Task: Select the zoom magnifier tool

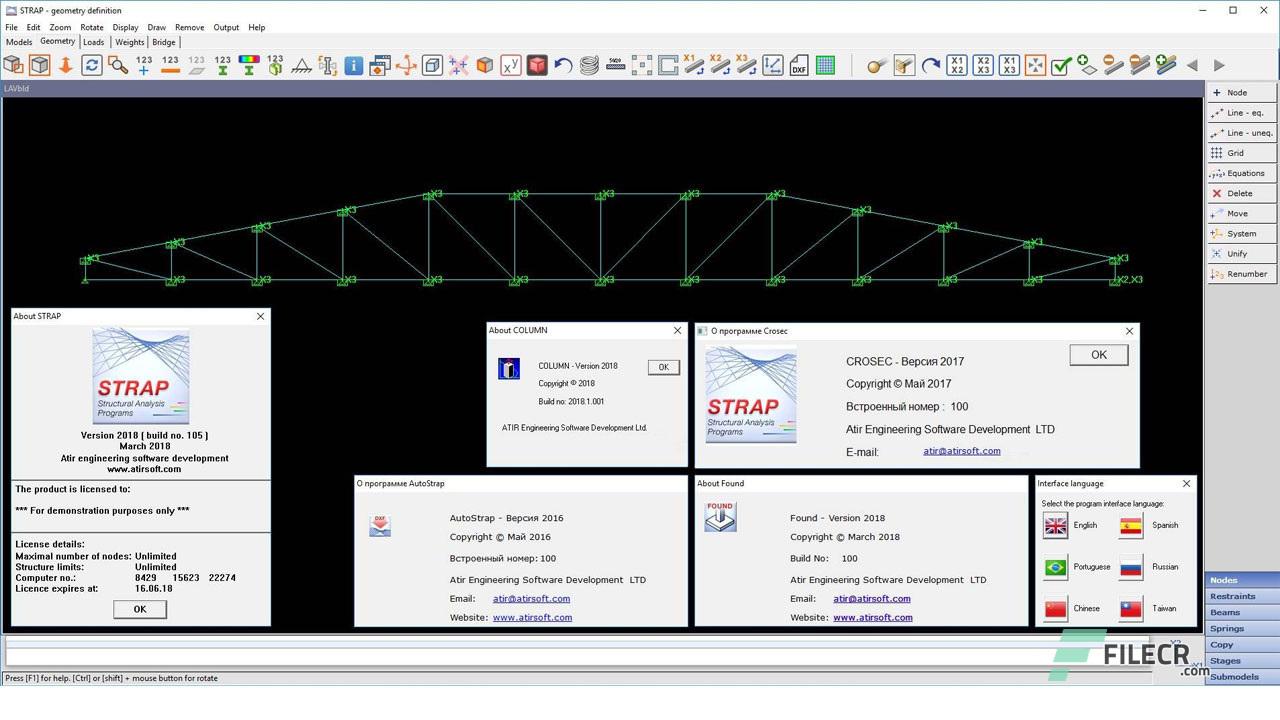Action: [118, 65]
